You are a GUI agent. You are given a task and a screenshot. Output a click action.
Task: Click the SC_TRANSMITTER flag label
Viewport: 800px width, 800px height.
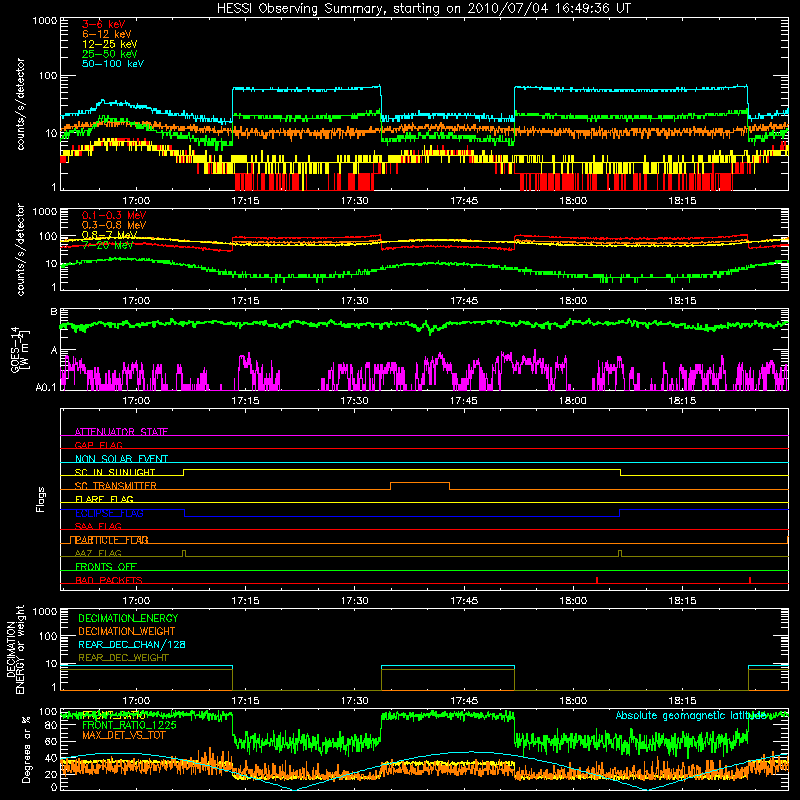click(x=115, y=486)
